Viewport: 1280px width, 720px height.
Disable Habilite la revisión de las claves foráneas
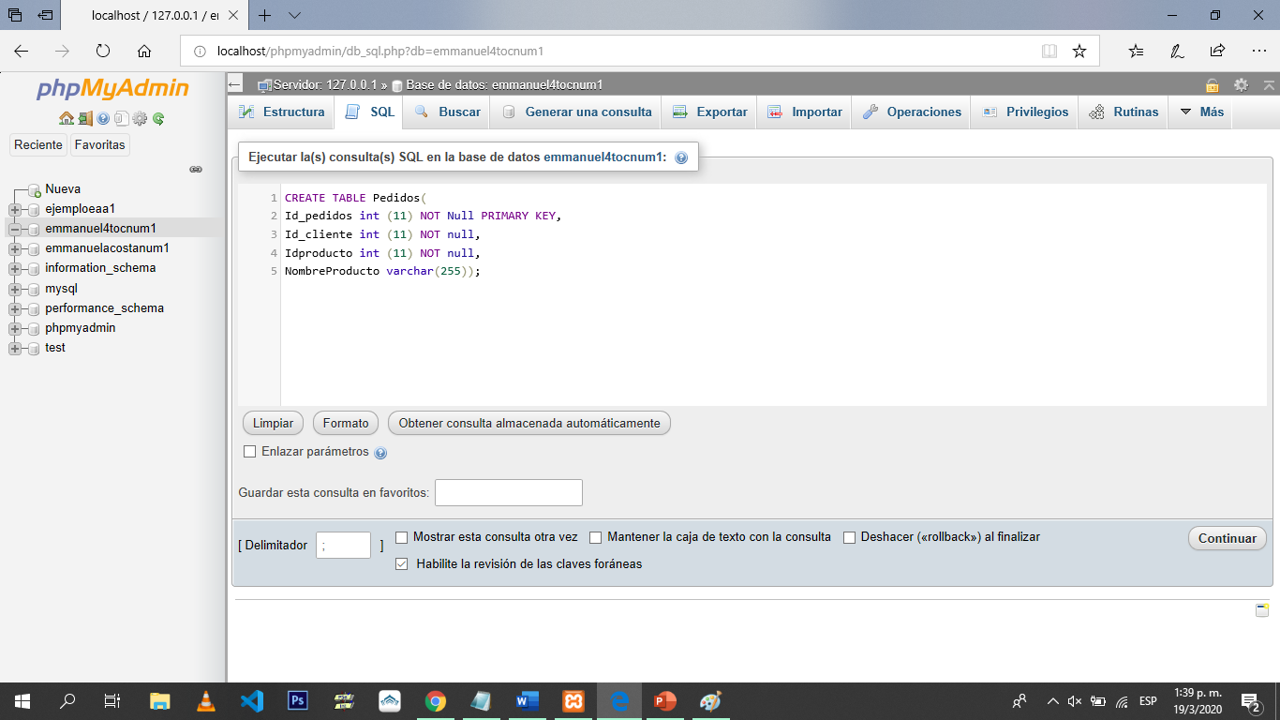click(401, 563)
